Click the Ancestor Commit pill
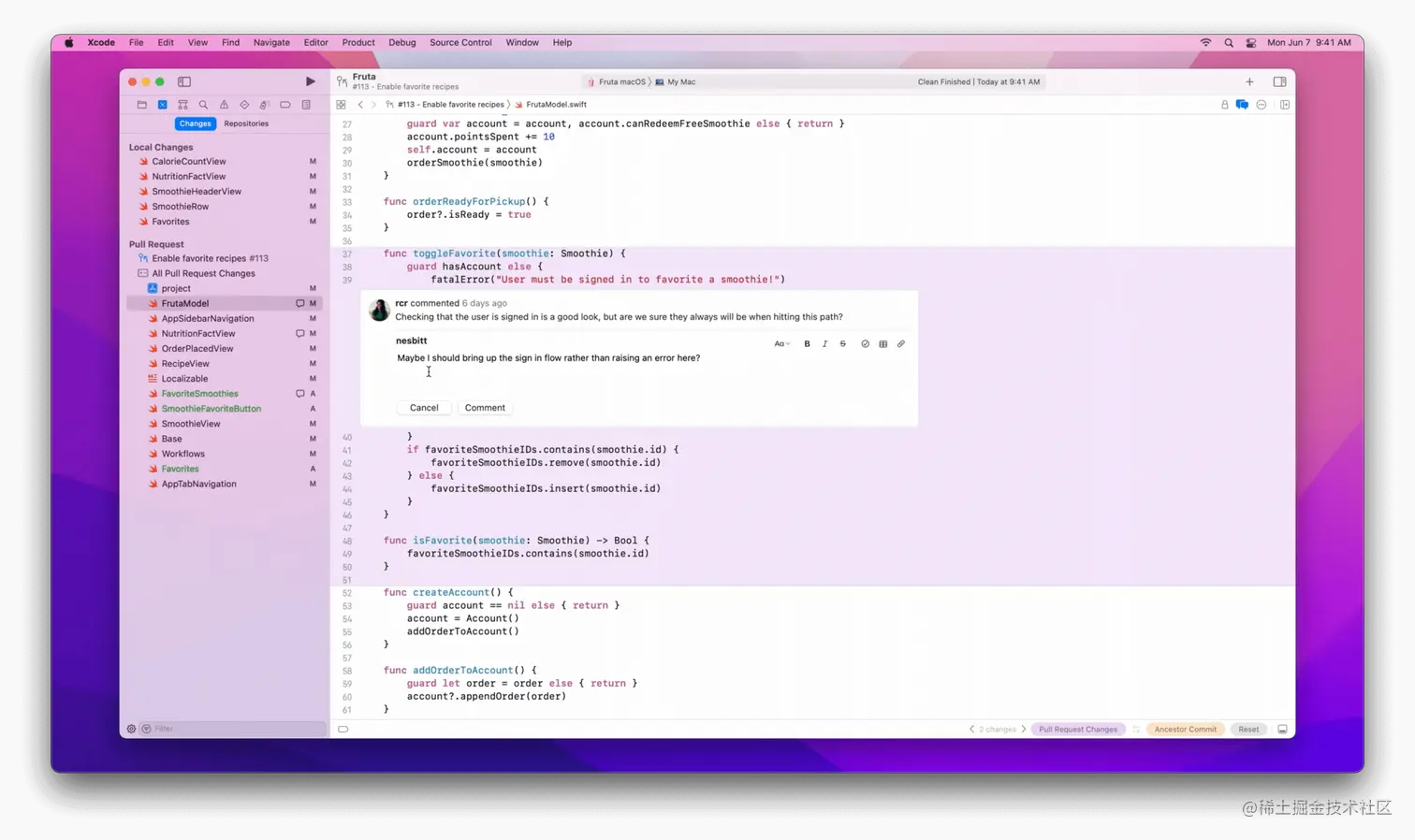The height and width of the screenshot is (840, 1415). [1186, 730]
